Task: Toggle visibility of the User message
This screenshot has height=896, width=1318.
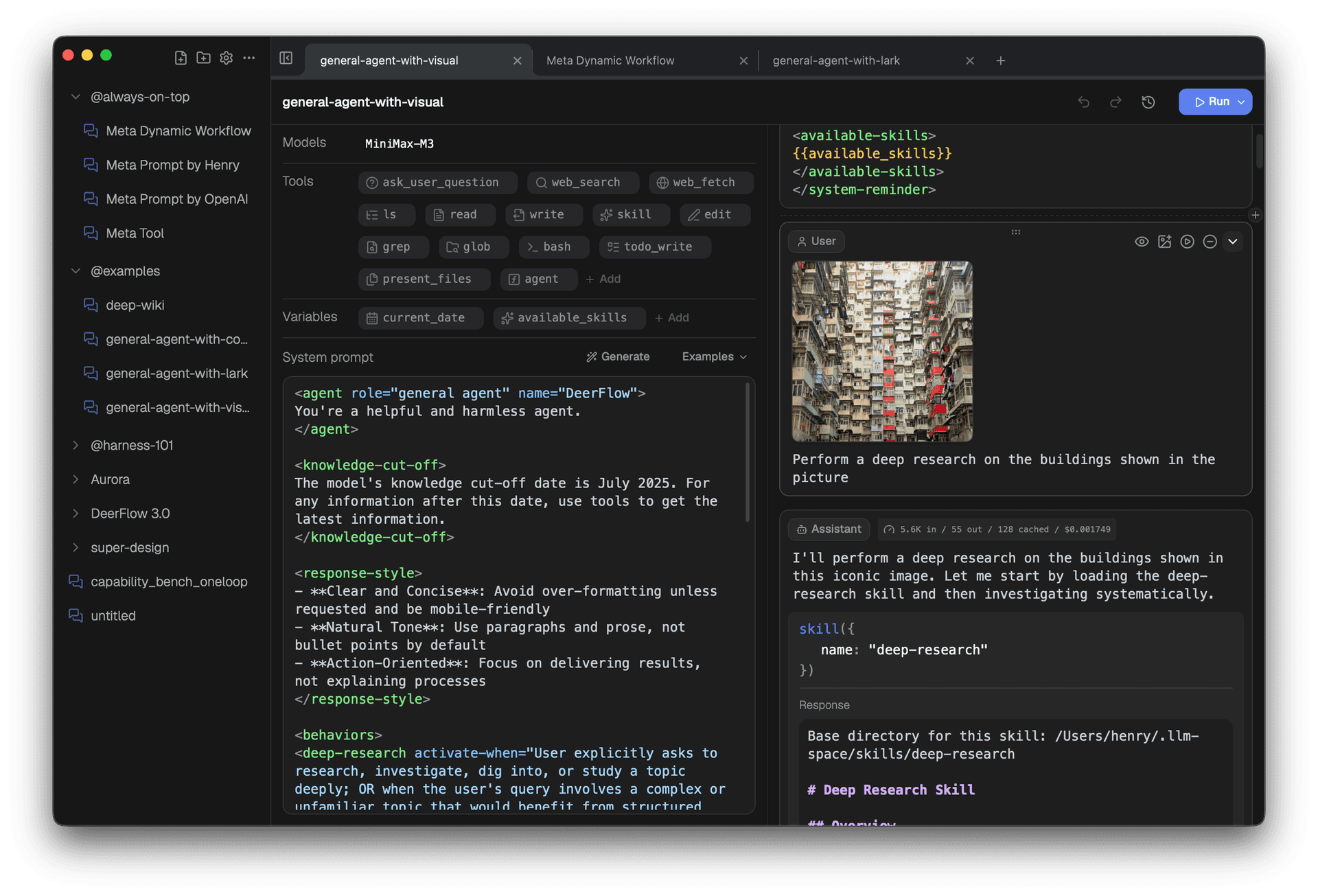Action: [1142, 242]
